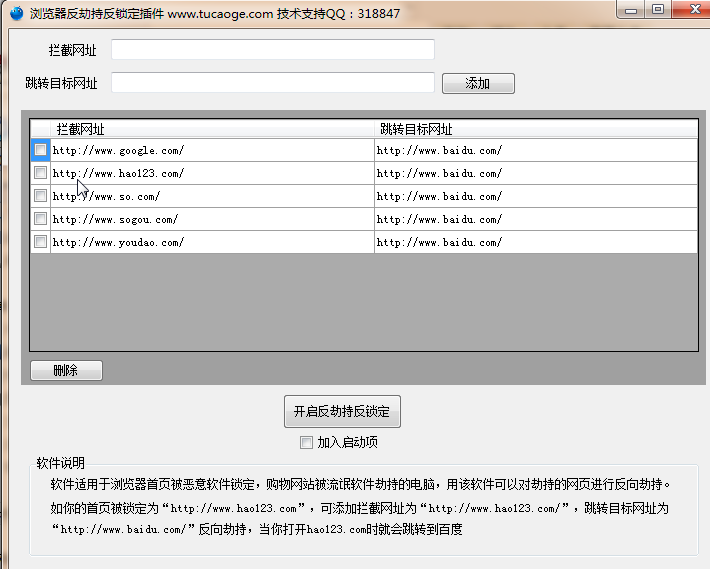Click the blue app icon in title bar

16,14
